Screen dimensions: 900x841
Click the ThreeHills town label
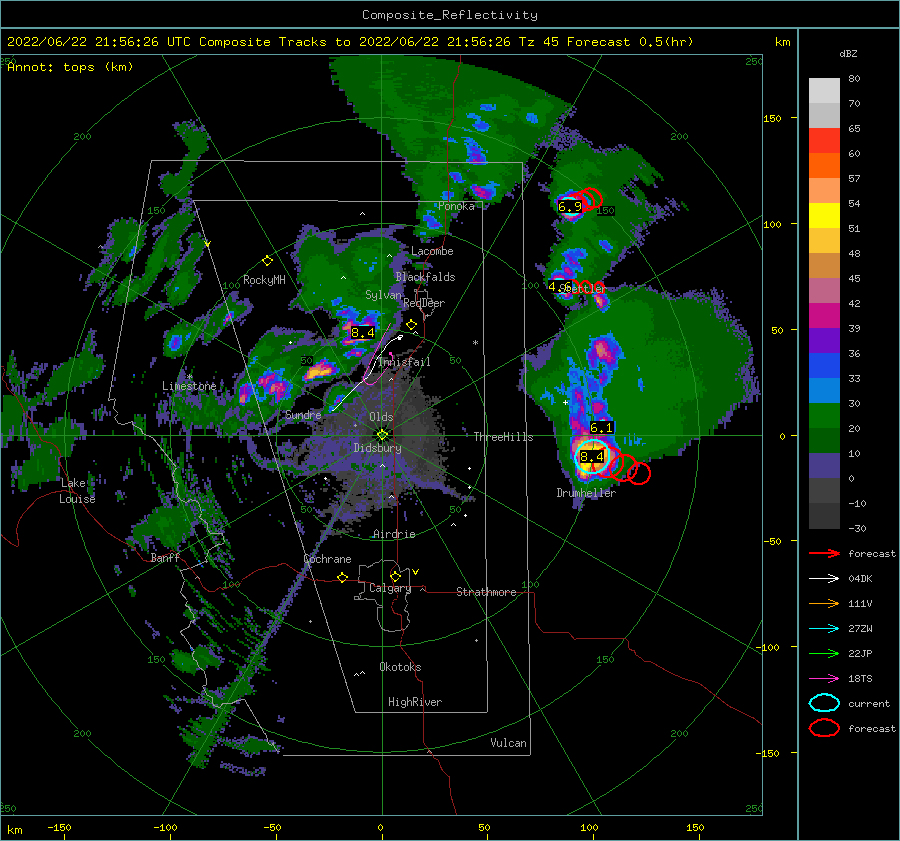click(503, 437)
